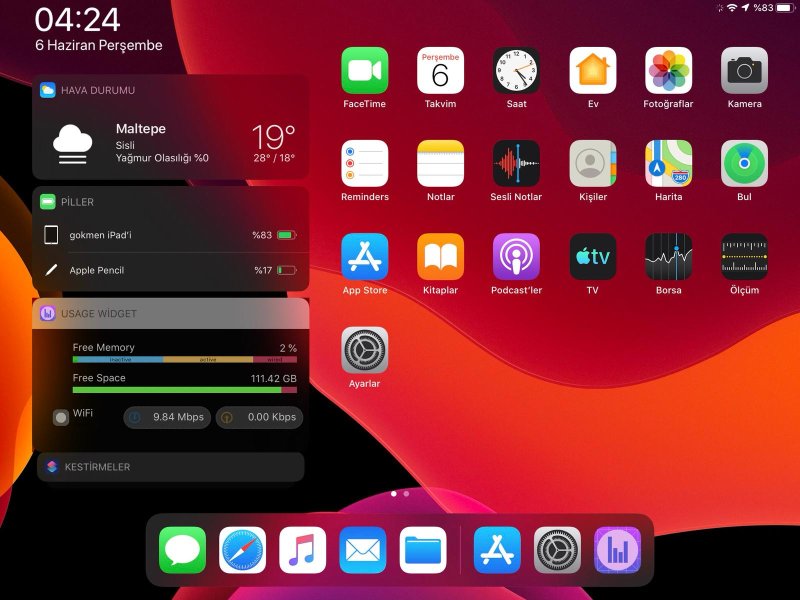This screenshot has height=600, width=800.
Task: Tap the Free Space usage bar
Action: (x=184, y=390)
